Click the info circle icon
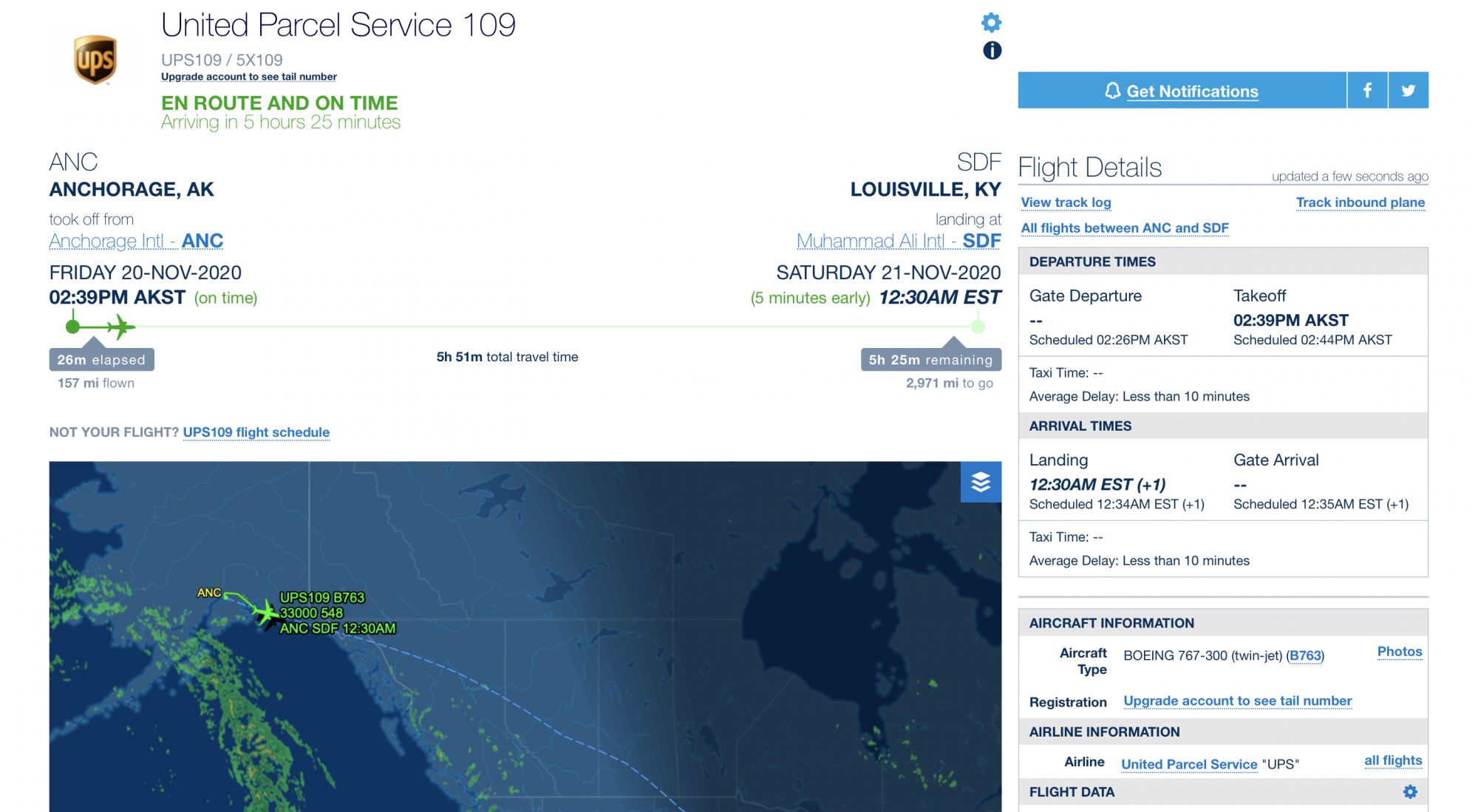The height and width of the screenshot is (812, 1478). click(x=992, y=50)
